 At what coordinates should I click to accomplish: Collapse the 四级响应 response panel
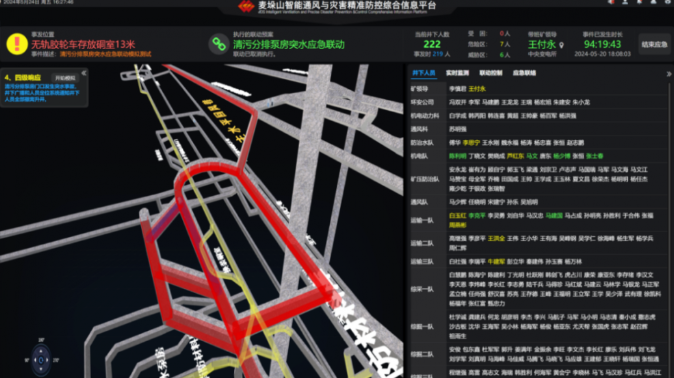[x=84, y=73]
